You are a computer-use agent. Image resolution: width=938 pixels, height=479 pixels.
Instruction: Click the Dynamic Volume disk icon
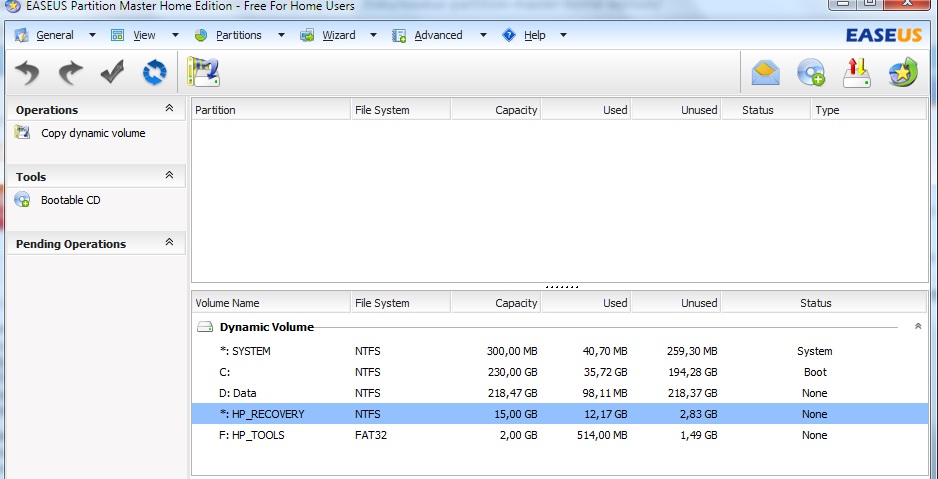[x=205, y=327]
